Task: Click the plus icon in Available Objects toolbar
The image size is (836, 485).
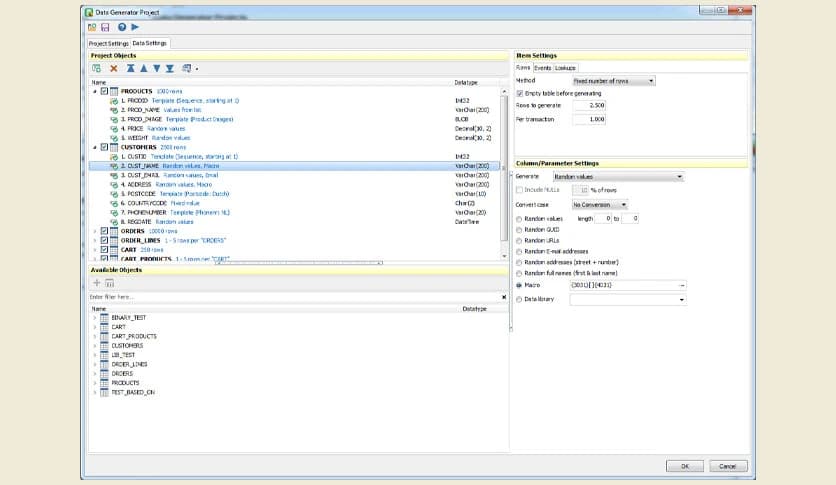Action: (97, 282)
